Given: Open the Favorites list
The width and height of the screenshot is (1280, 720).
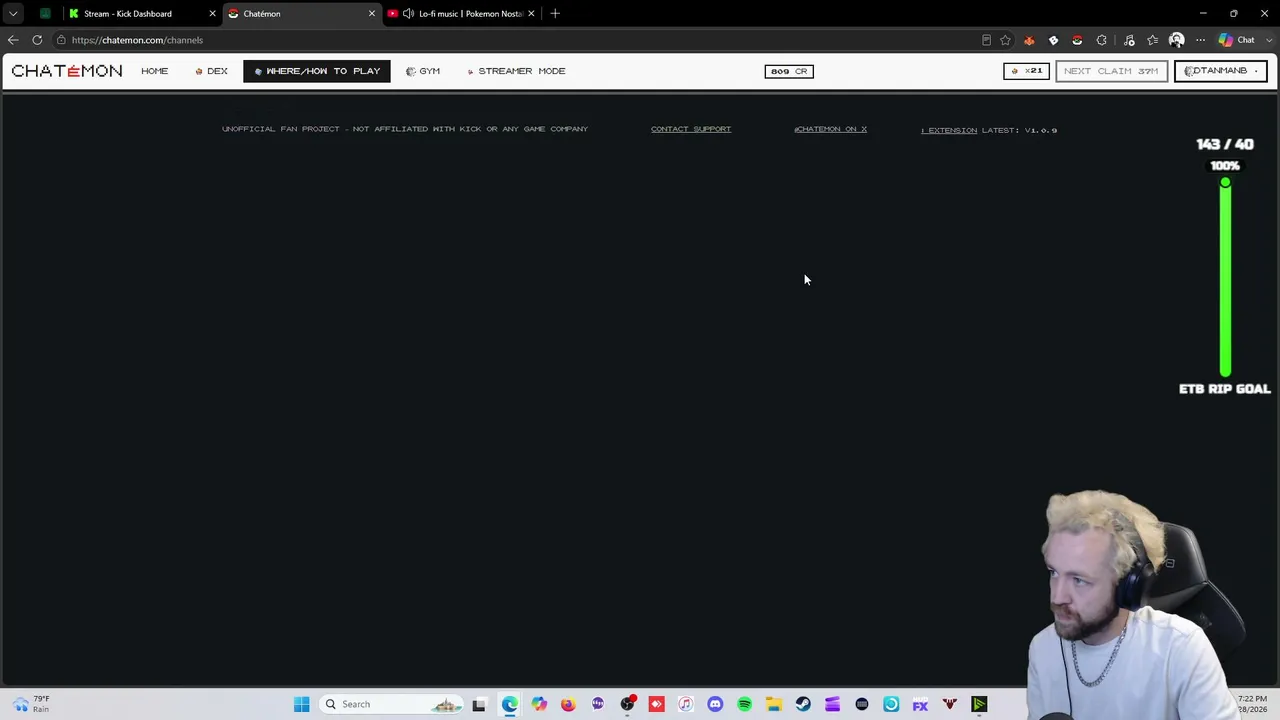Looking at the screenshot, I should pyautogui.click(x=1153, y=40).
